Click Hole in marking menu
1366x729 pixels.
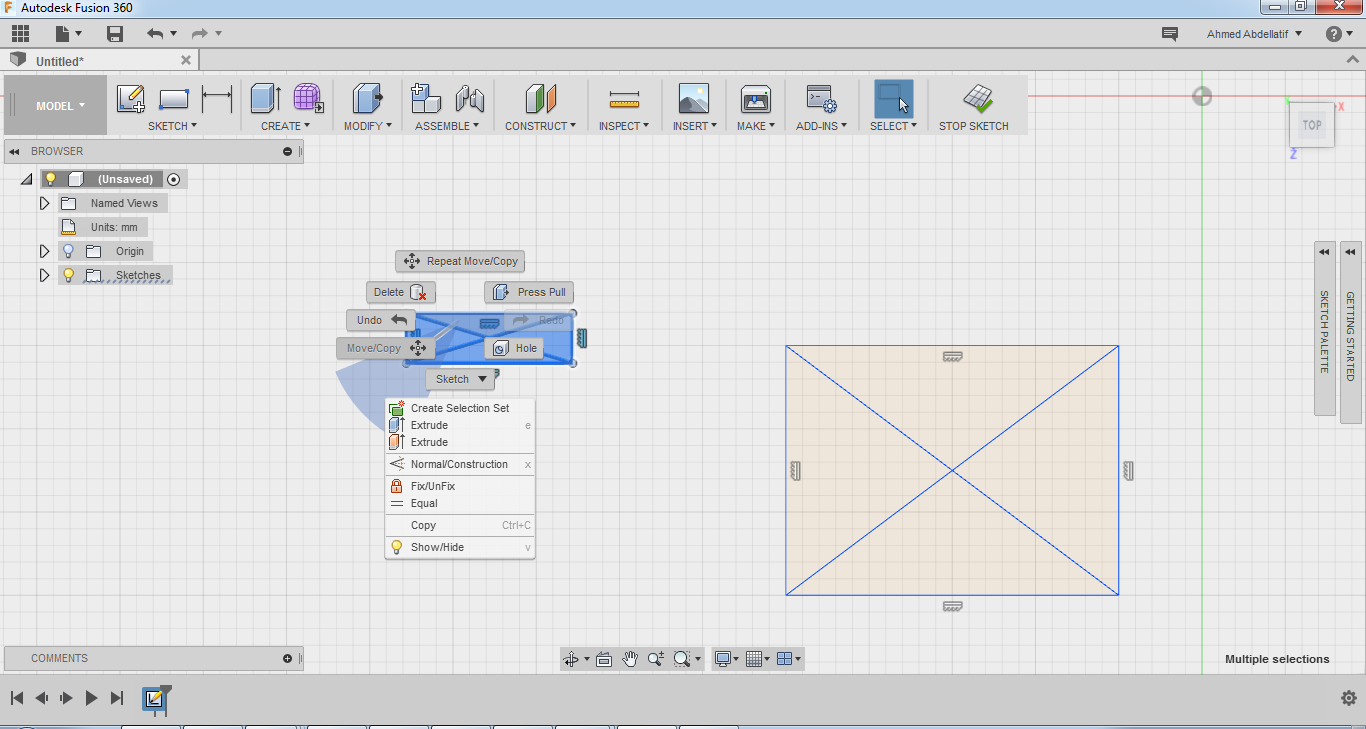(x=514, y=348)
